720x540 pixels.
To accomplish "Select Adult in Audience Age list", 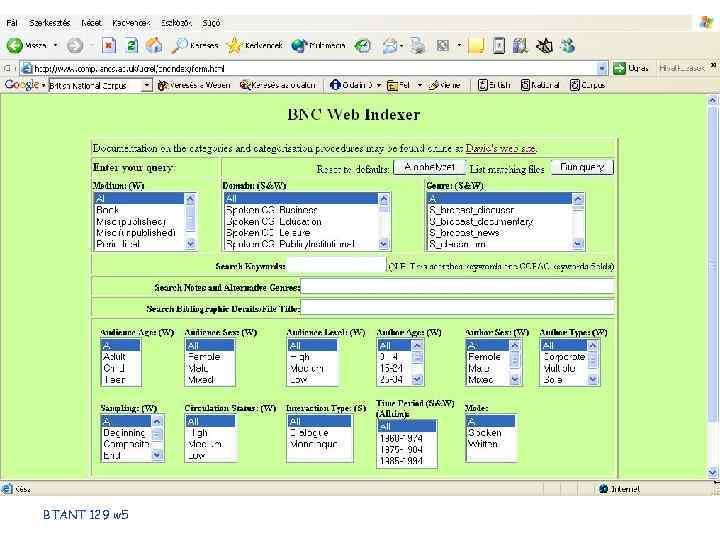I will 121,356.
